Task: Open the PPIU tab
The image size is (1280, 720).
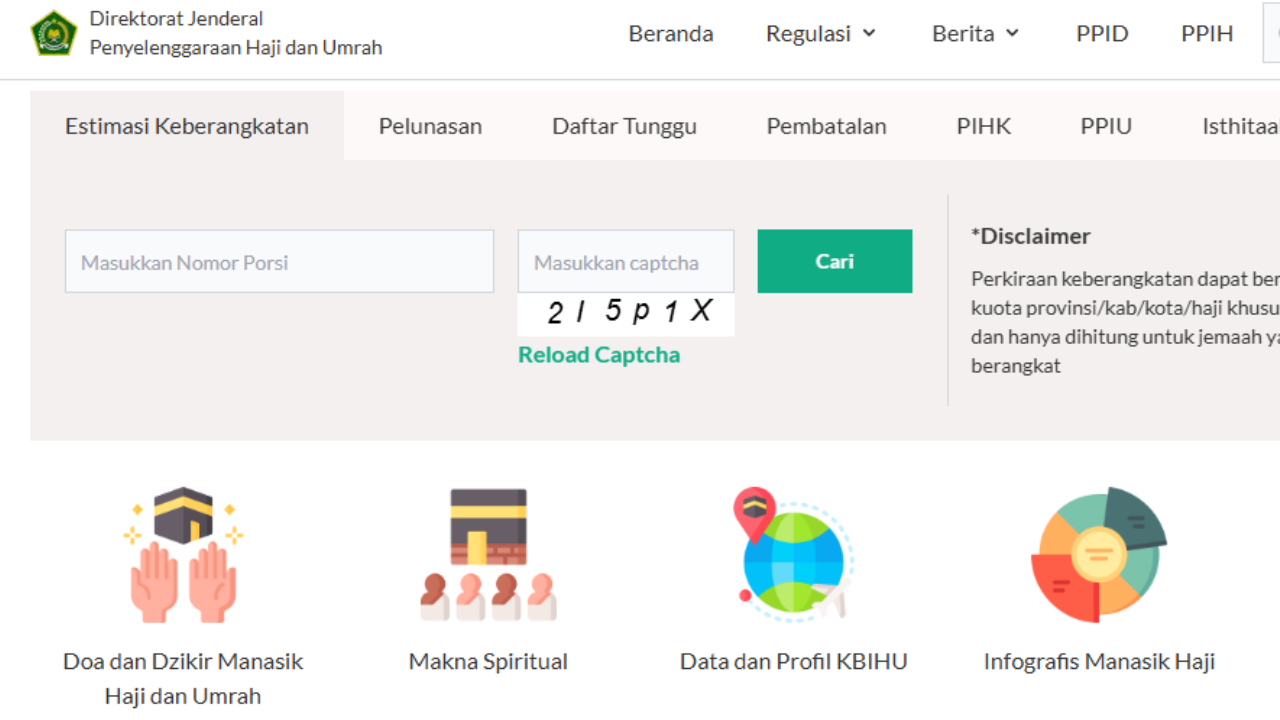Action: [1106, 126]
